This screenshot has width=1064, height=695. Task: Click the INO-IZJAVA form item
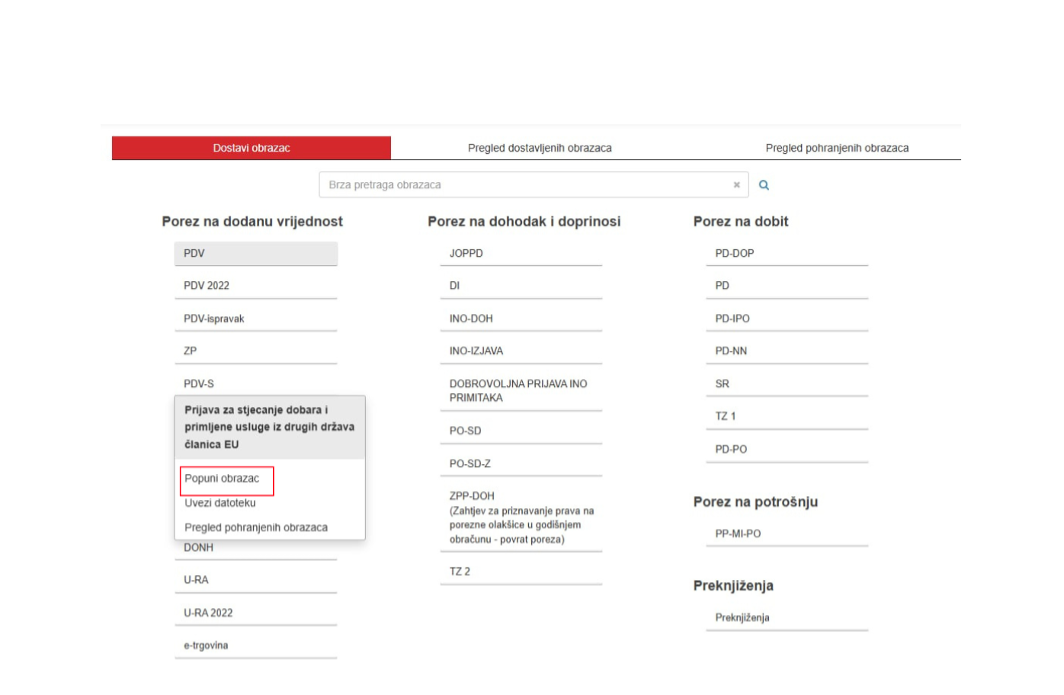520,352
